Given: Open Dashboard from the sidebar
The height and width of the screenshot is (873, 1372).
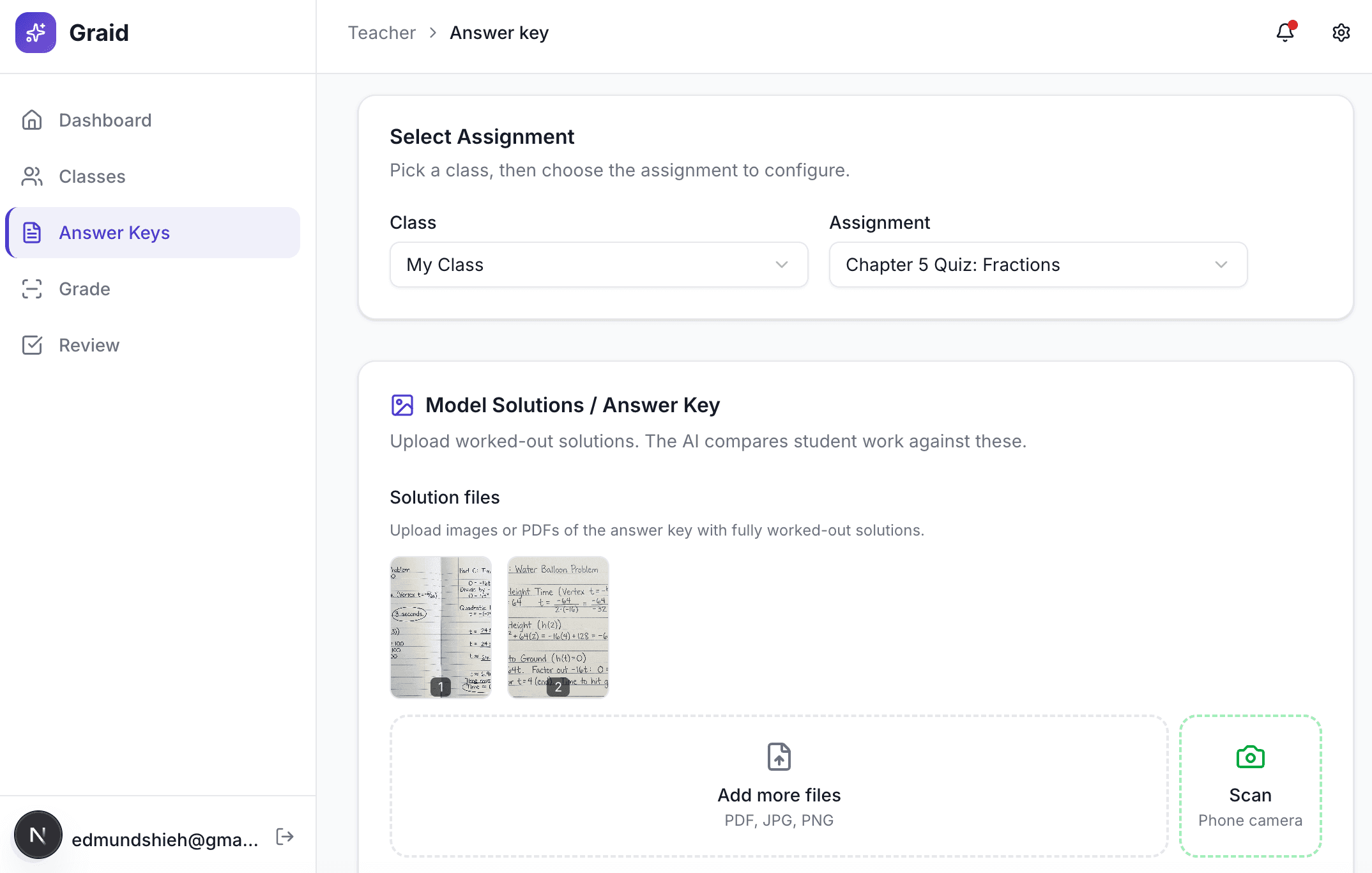Looking at the screenshot, I should pyautogui.click(x=105, y=120).
